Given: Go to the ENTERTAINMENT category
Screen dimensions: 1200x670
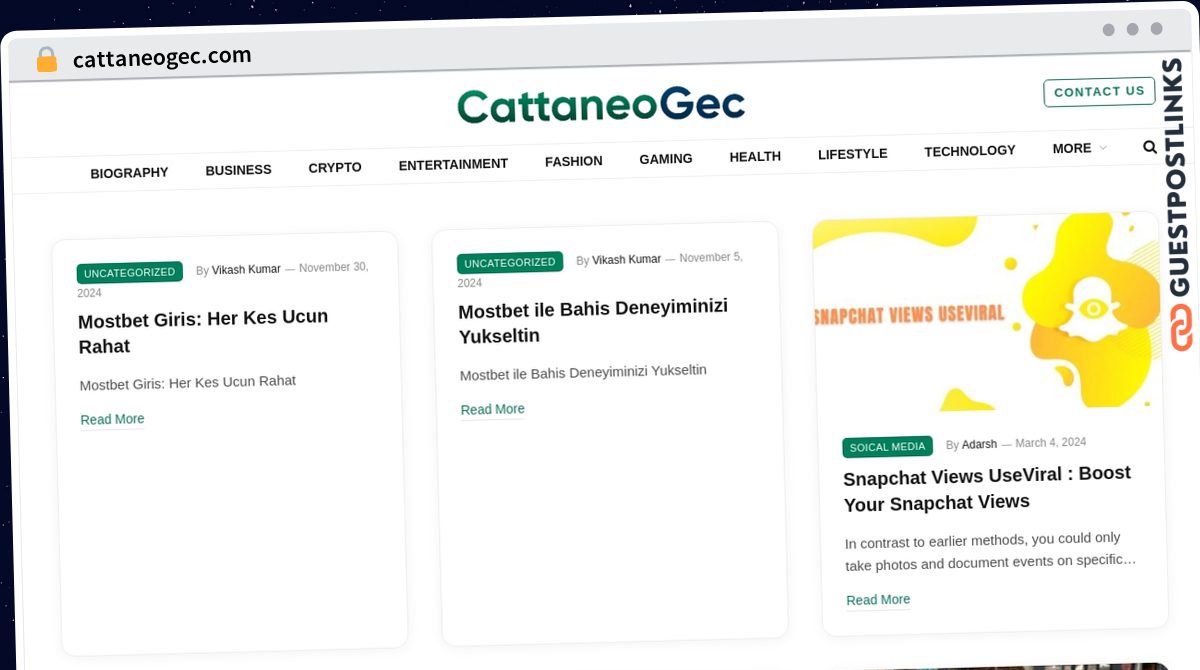Looking at the screenshot, I should 453,164.
